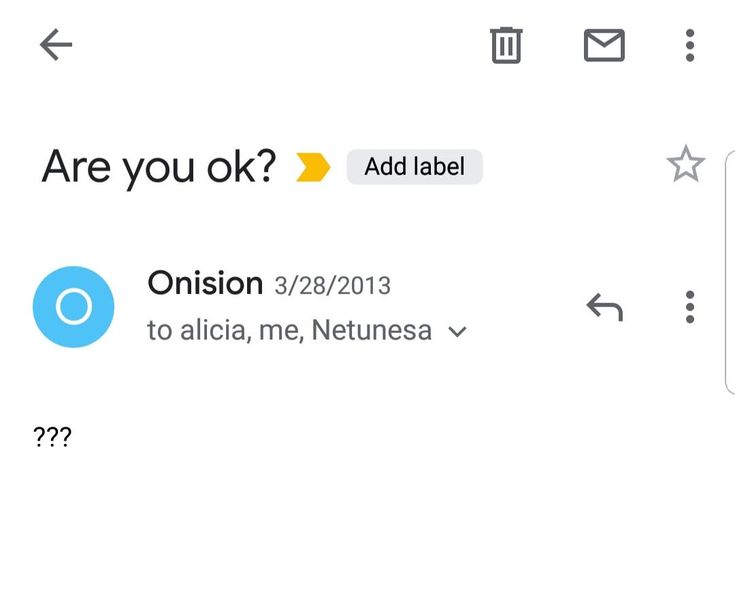Click the date 3/28/2013
The image size is (735, 600).
332,286
